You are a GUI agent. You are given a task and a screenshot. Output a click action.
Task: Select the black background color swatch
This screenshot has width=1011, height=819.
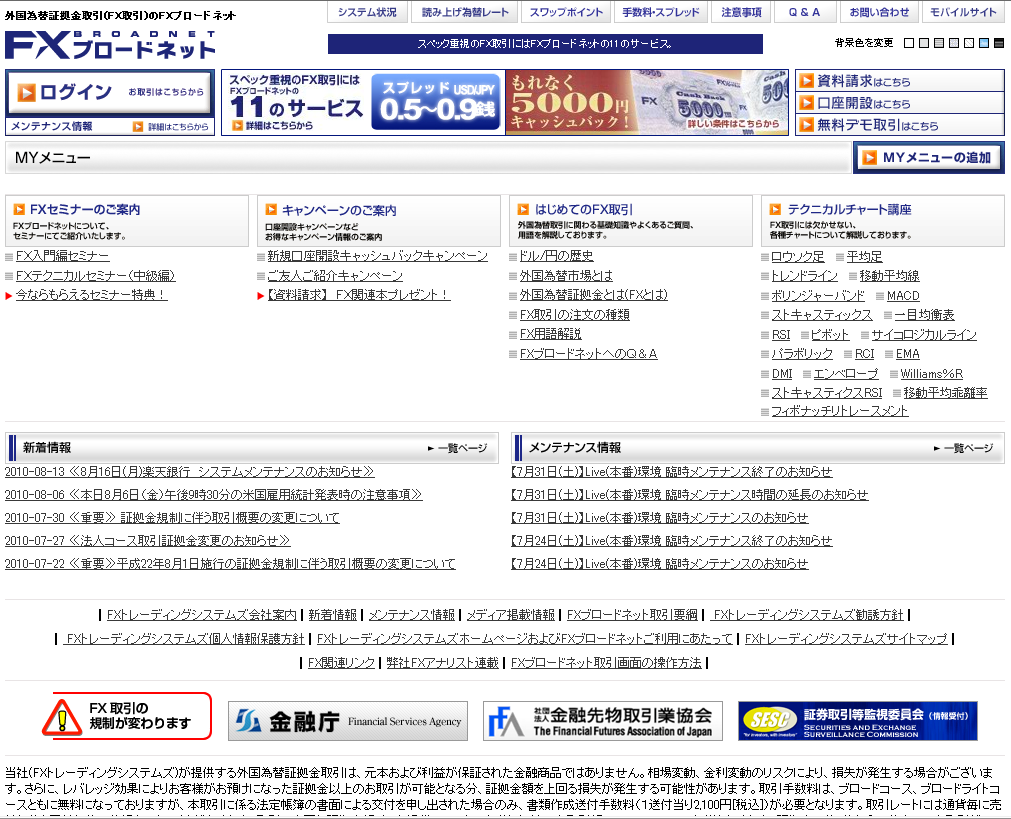pyautogui.click(x=999, y=43)
